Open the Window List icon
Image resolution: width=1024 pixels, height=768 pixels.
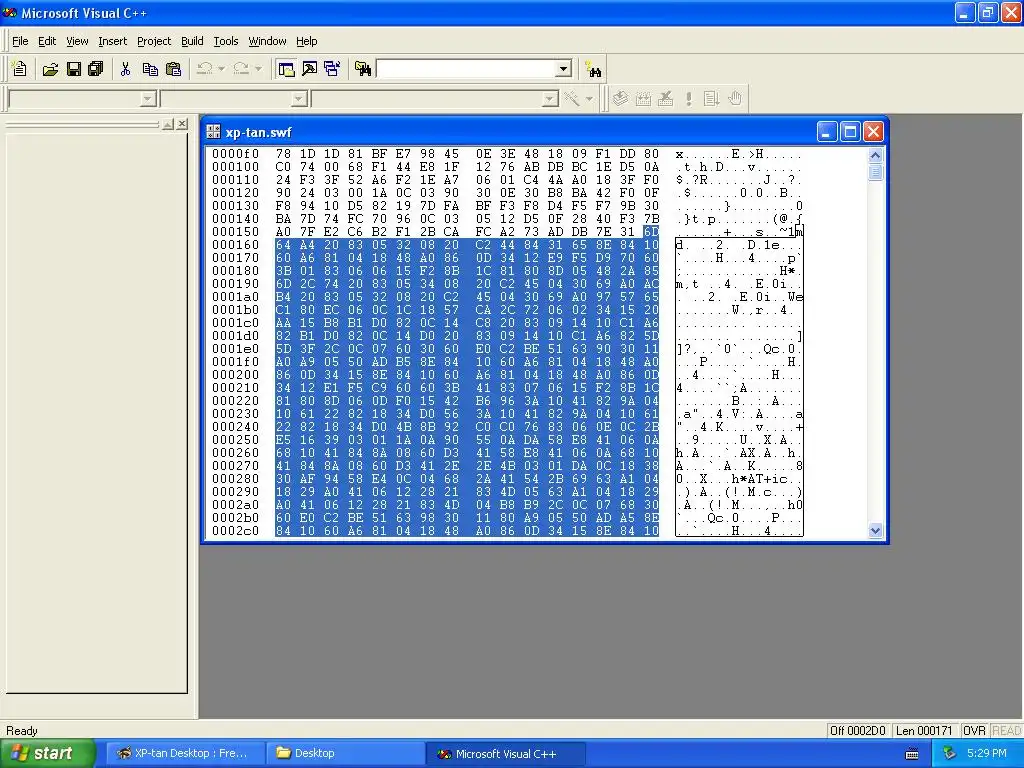(x=332, y=69)
